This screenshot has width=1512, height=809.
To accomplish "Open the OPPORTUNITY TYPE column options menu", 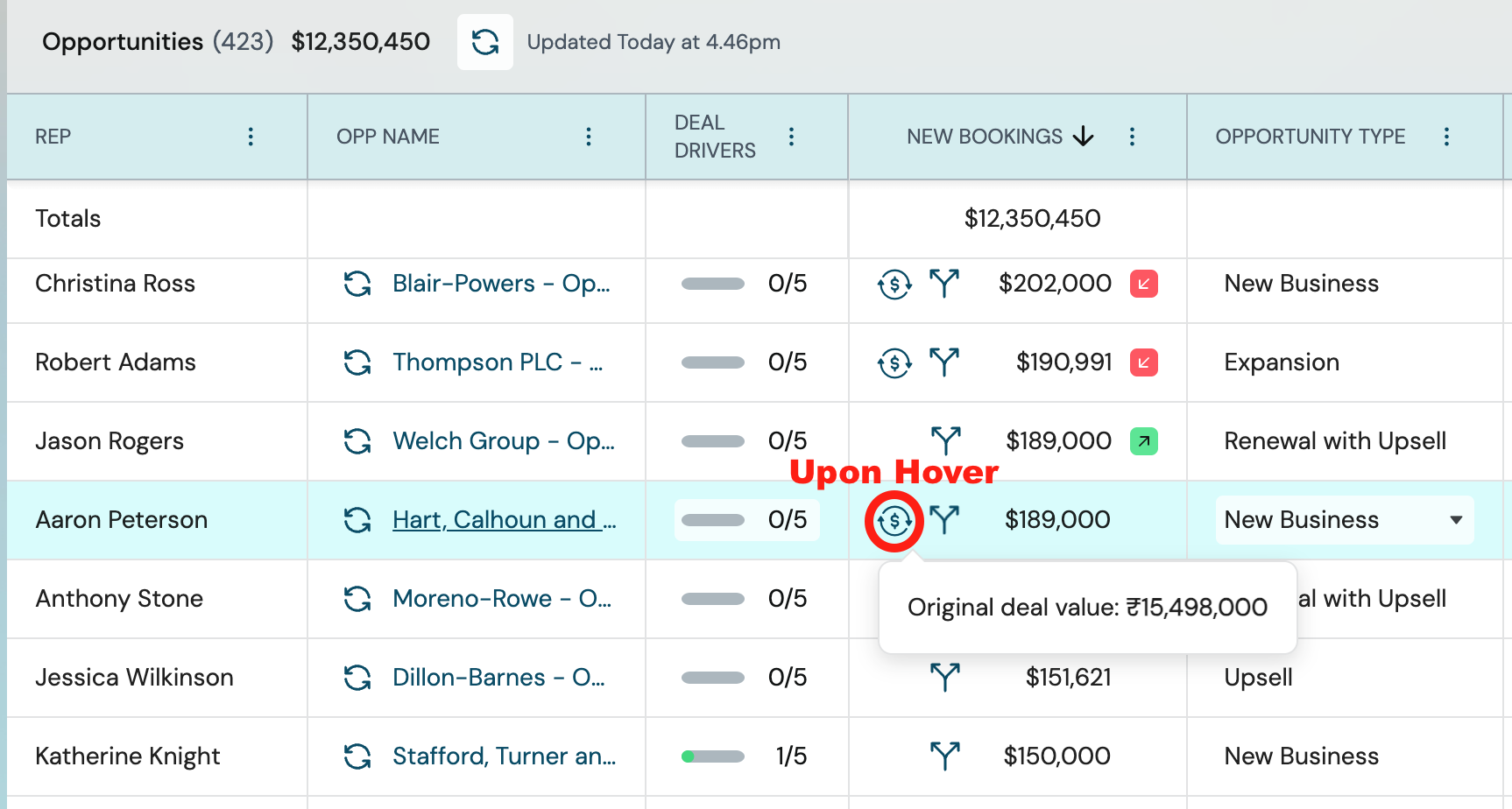I will 1446,137.
